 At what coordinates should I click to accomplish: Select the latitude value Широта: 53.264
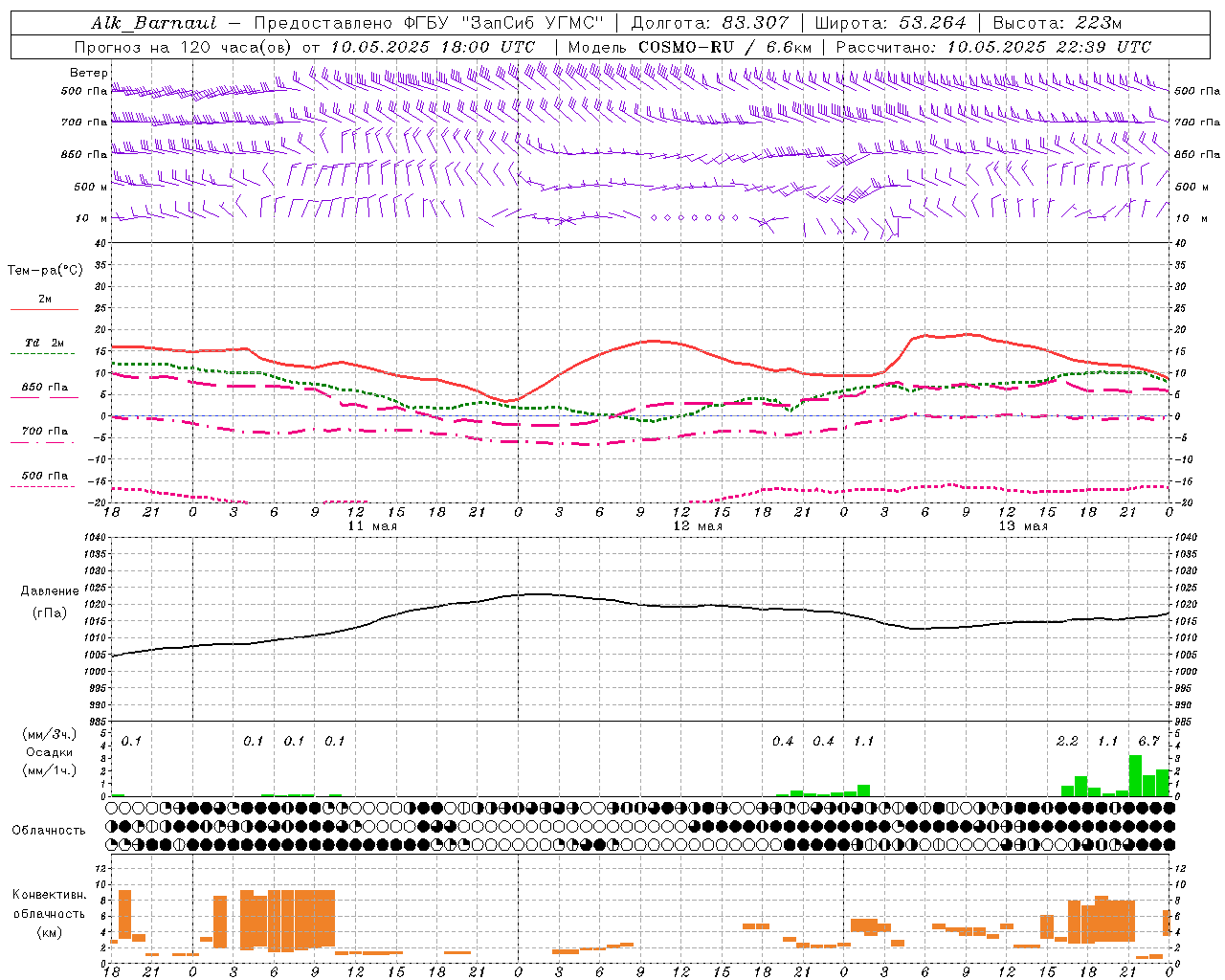[890, 23]
